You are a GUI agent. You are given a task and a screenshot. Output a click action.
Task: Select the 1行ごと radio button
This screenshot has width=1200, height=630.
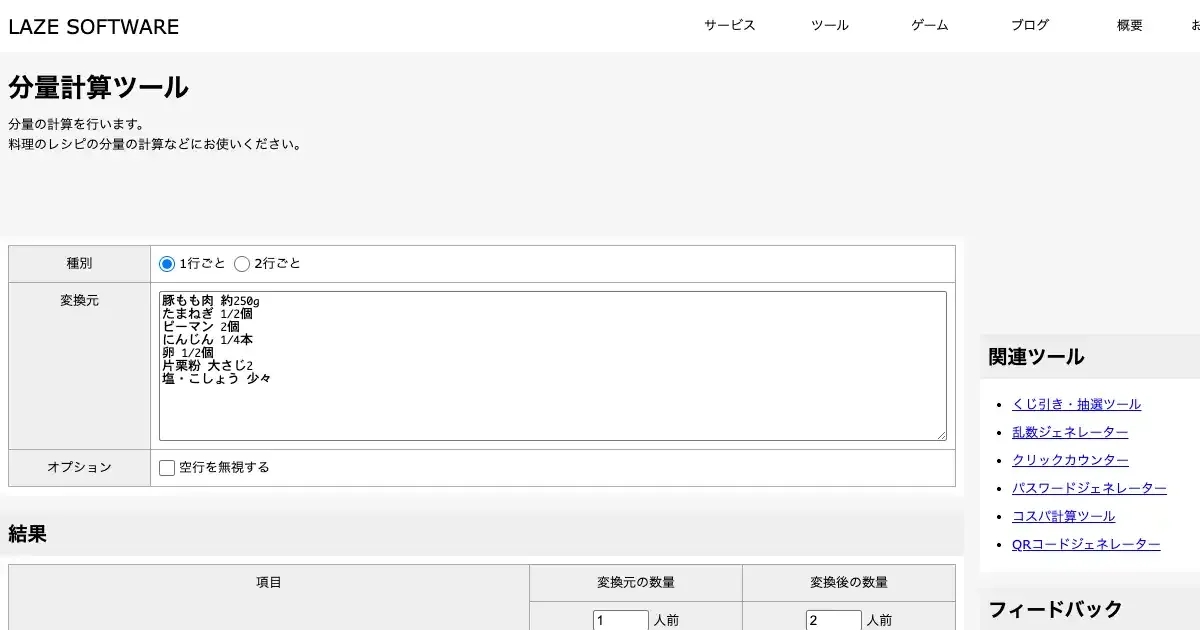tap(167, 264)
